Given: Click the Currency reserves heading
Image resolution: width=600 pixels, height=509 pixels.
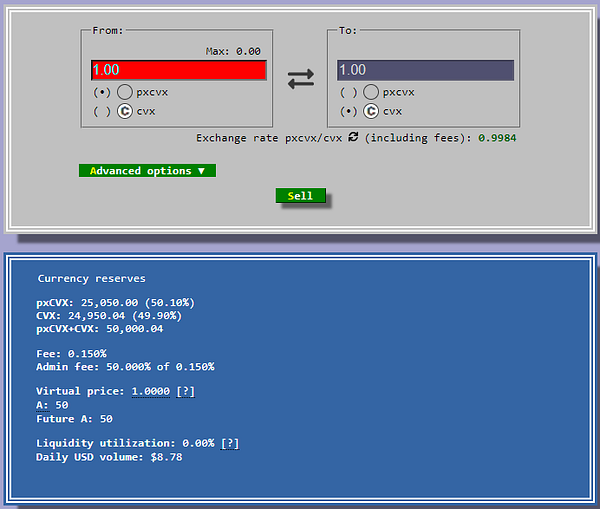Looking at the screenshot, I should pos(92,279).
